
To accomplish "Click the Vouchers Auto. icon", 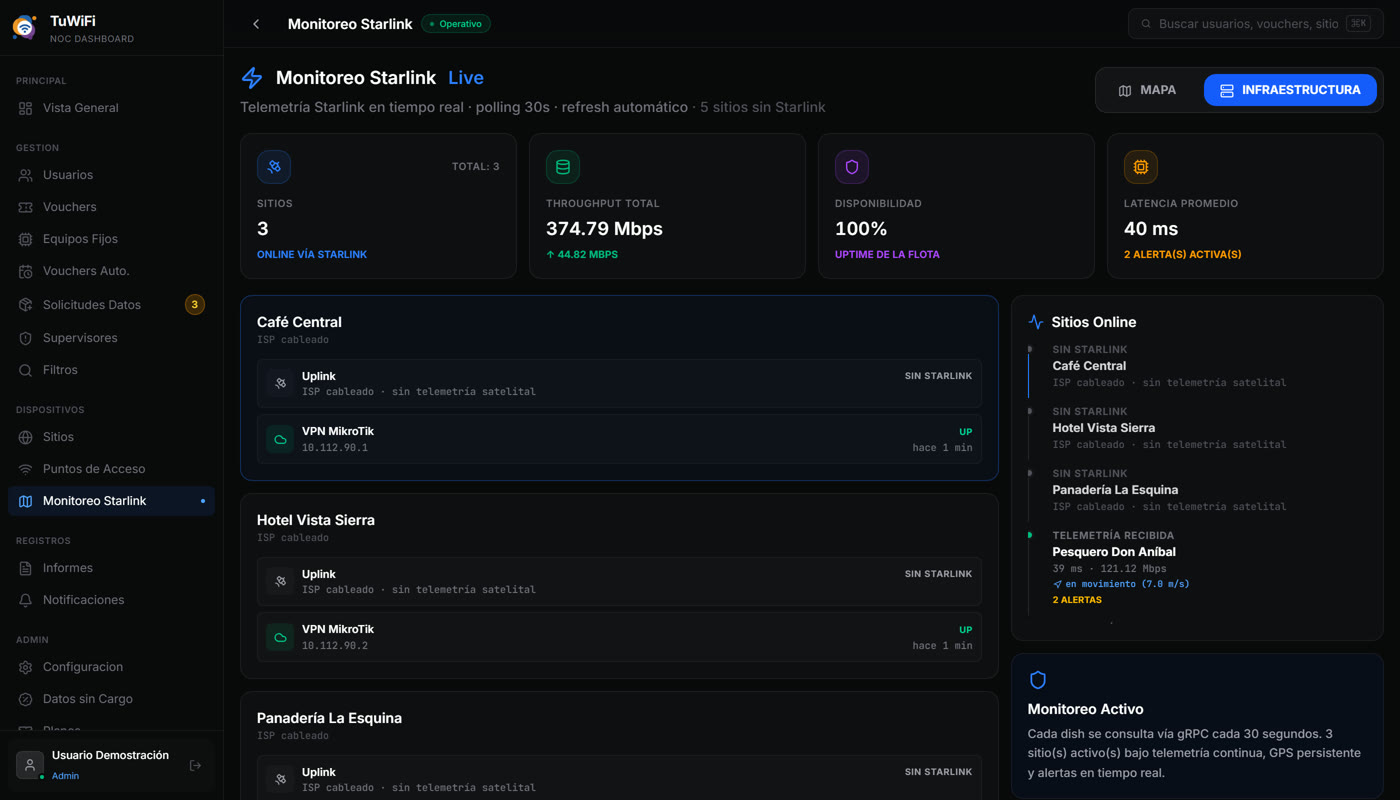I will [26, 271].
